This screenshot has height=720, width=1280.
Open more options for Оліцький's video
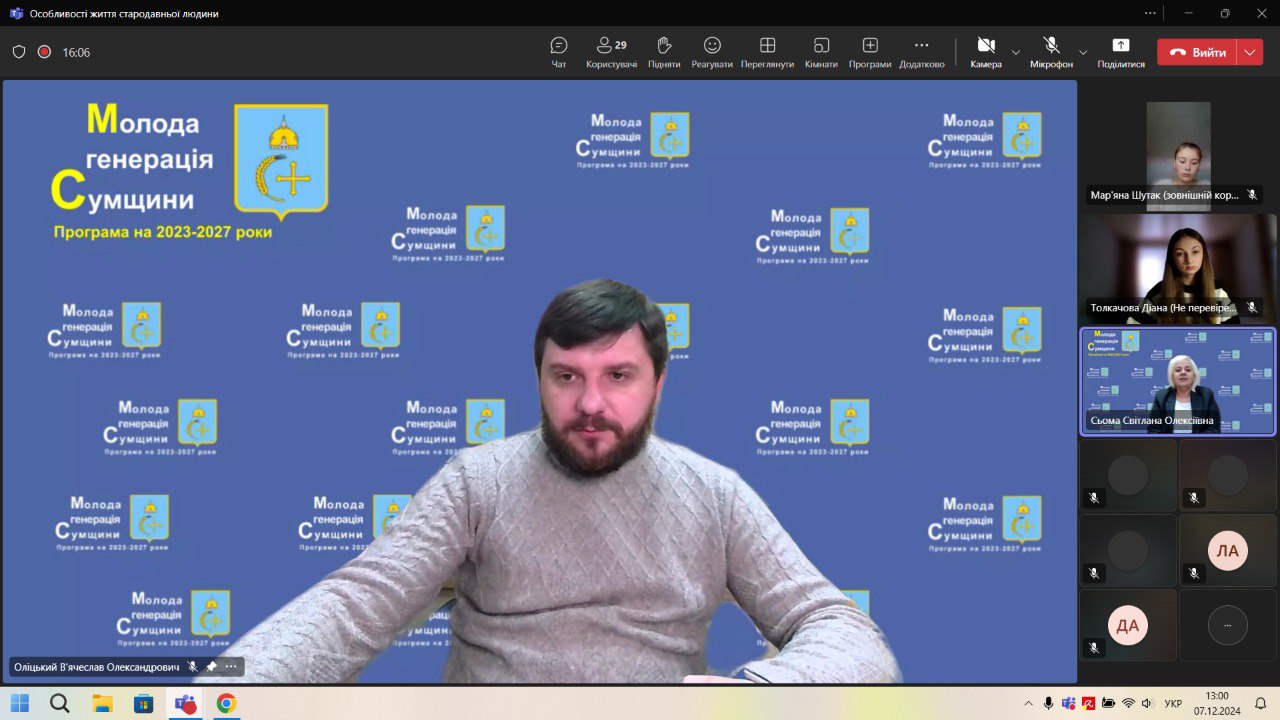pos(231,666)
